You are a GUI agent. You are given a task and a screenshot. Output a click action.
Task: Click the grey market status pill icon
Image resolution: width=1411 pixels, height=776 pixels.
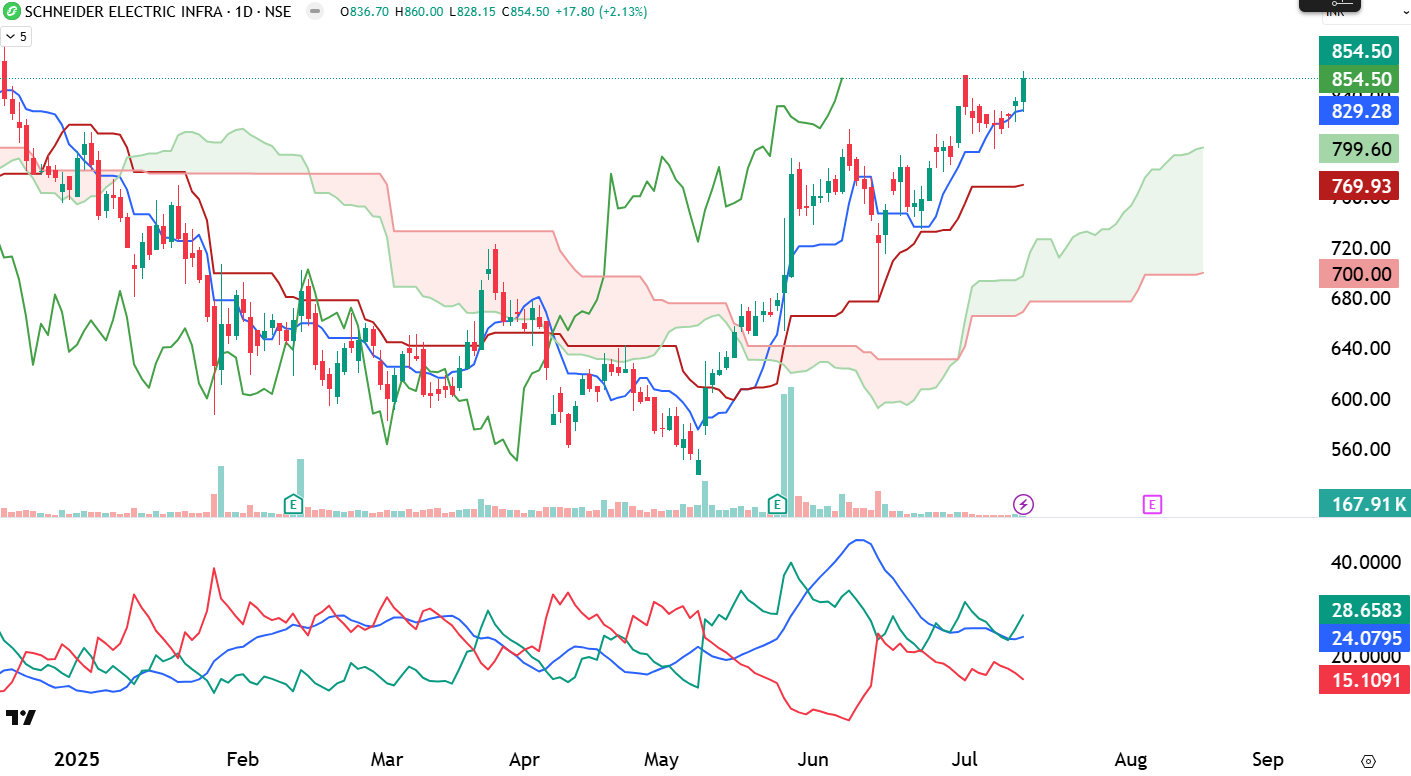tap(315, 12)
